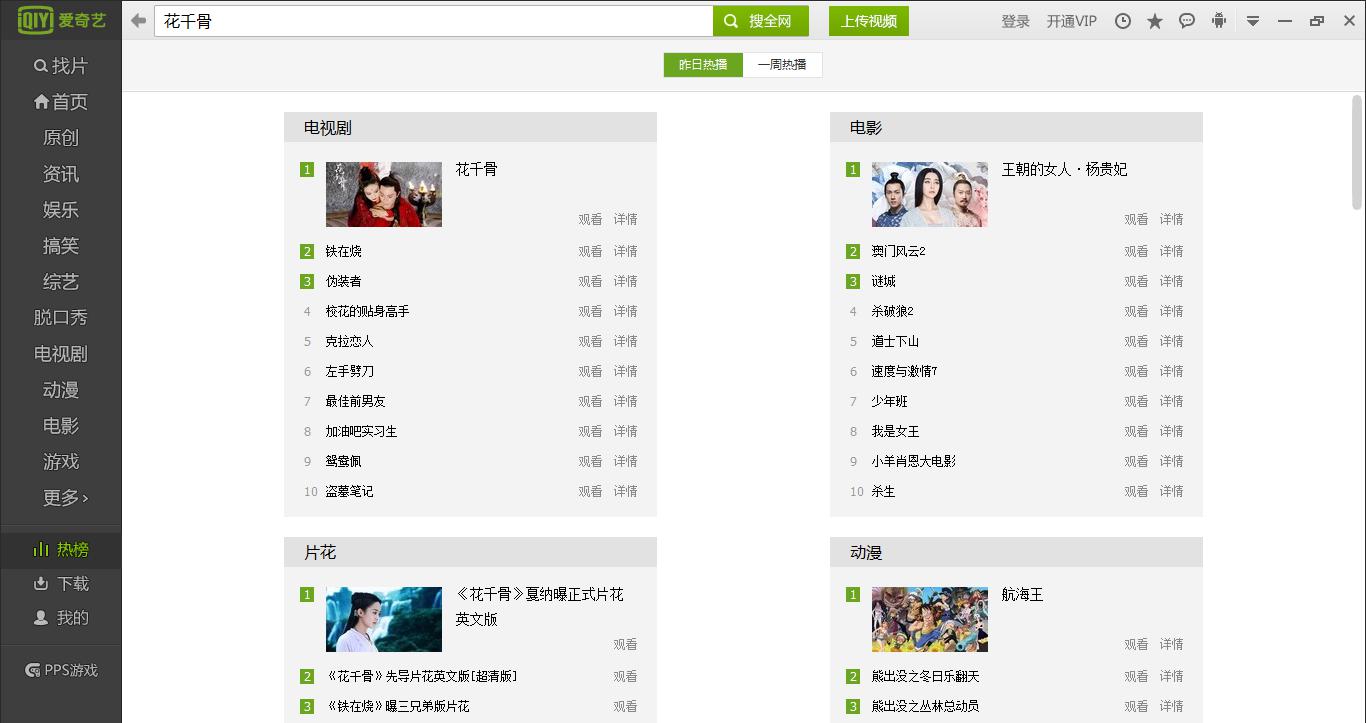Open 熊出没之冬日乐翻天 in the anime list

pyautogui.click(x=925, y=676)
